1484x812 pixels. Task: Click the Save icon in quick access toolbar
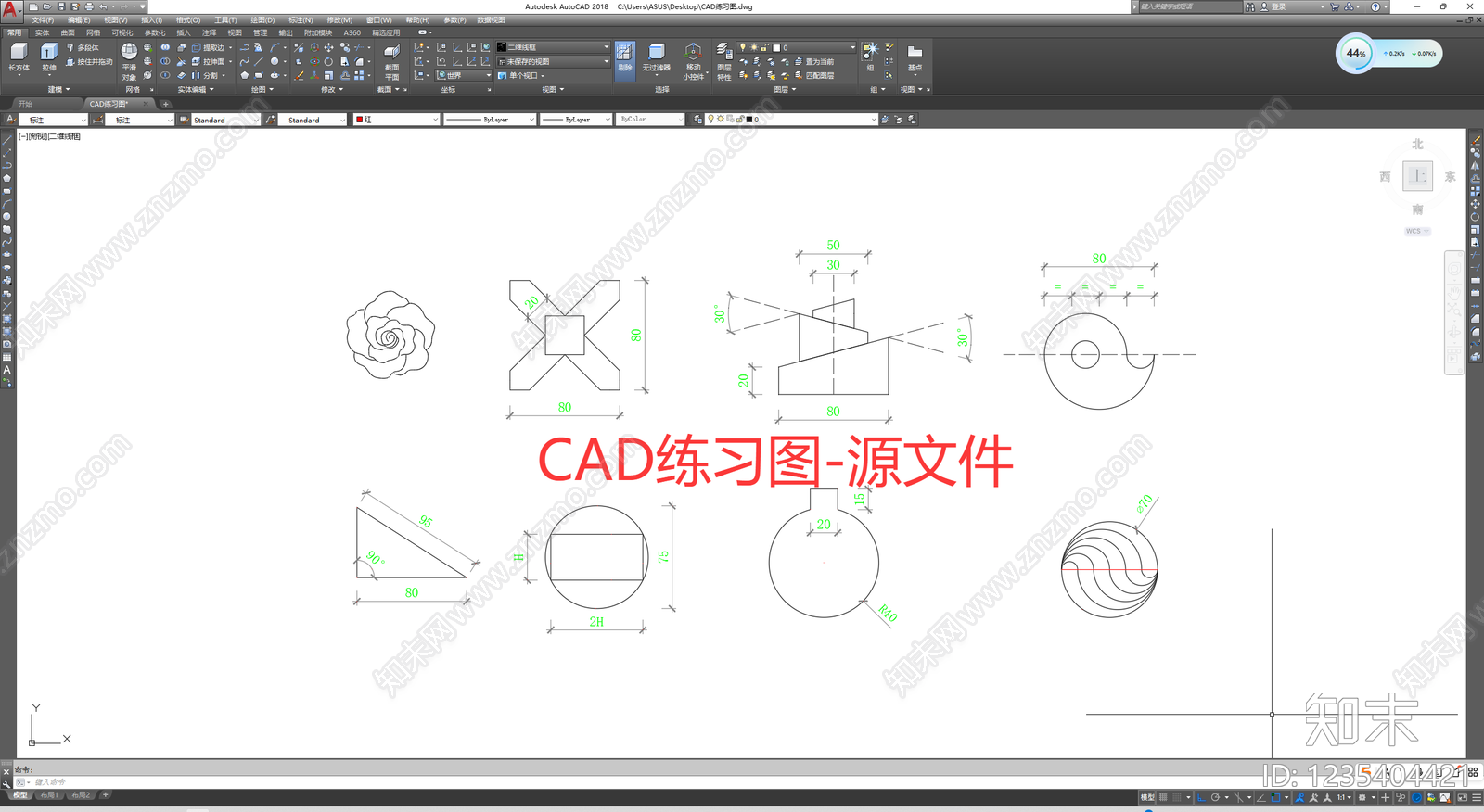click(x=61, y=6)
